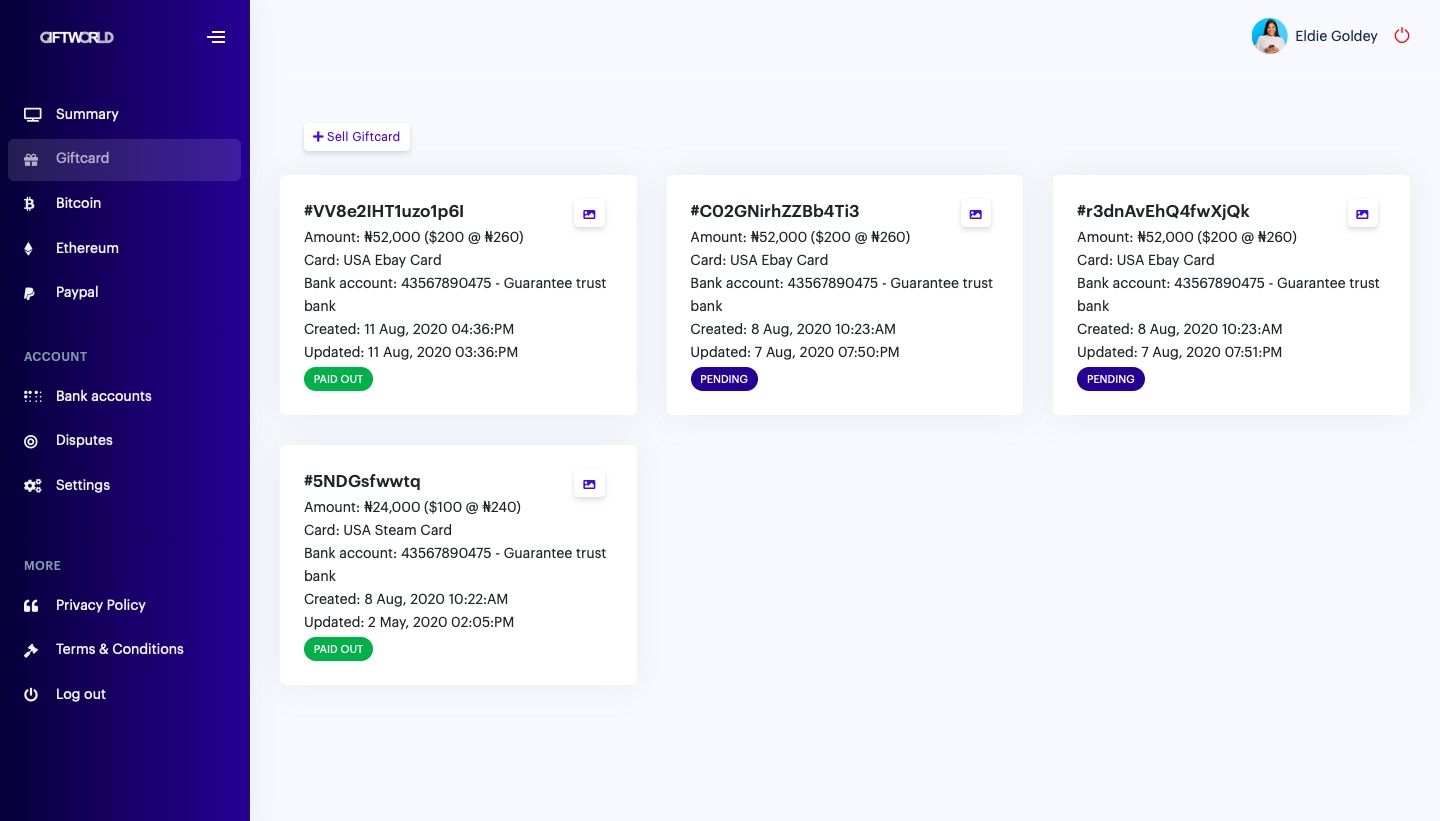
Task: Click Log out in the sidebar
Action: (81, 694)
